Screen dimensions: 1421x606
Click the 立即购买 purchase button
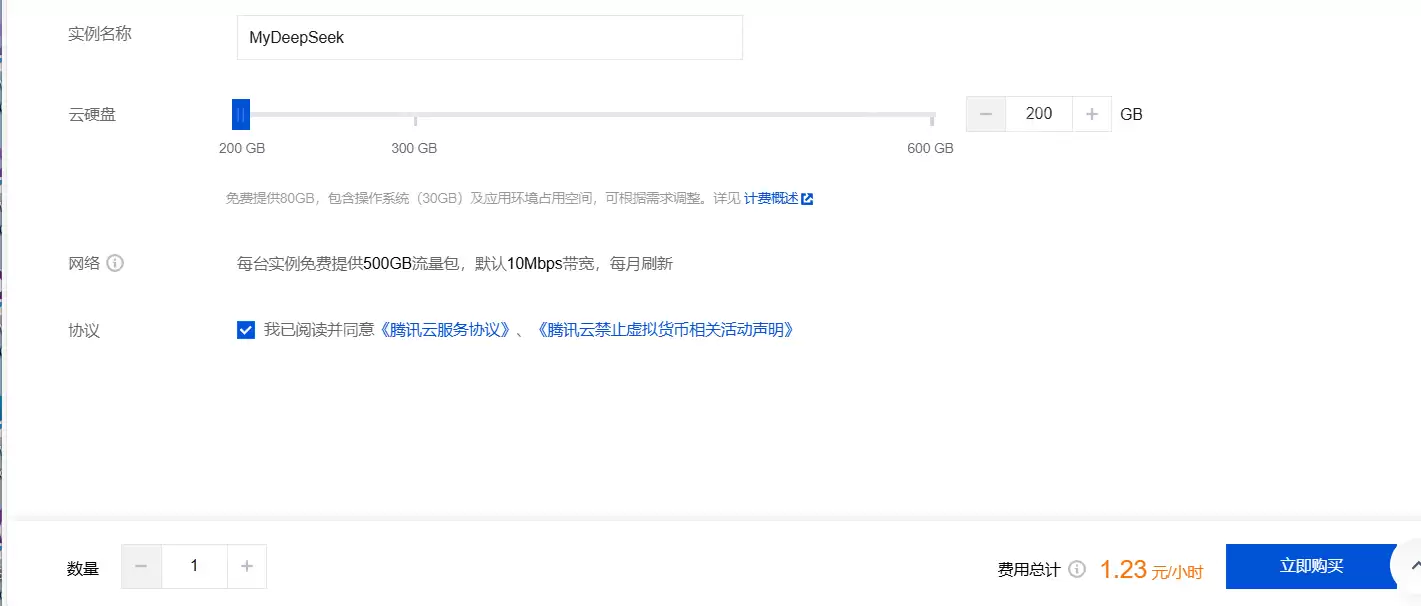(x=1310, y=565)
